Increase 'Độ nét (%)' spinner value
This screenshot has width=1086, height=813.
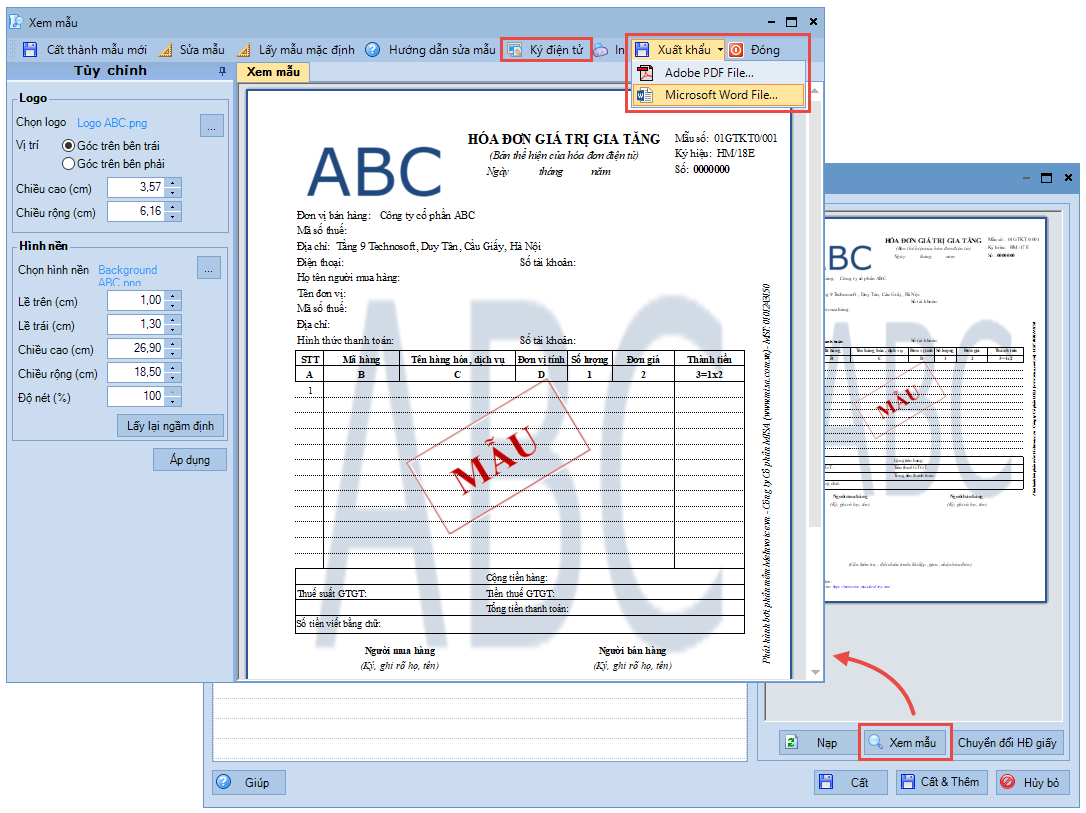pos(173,392)
